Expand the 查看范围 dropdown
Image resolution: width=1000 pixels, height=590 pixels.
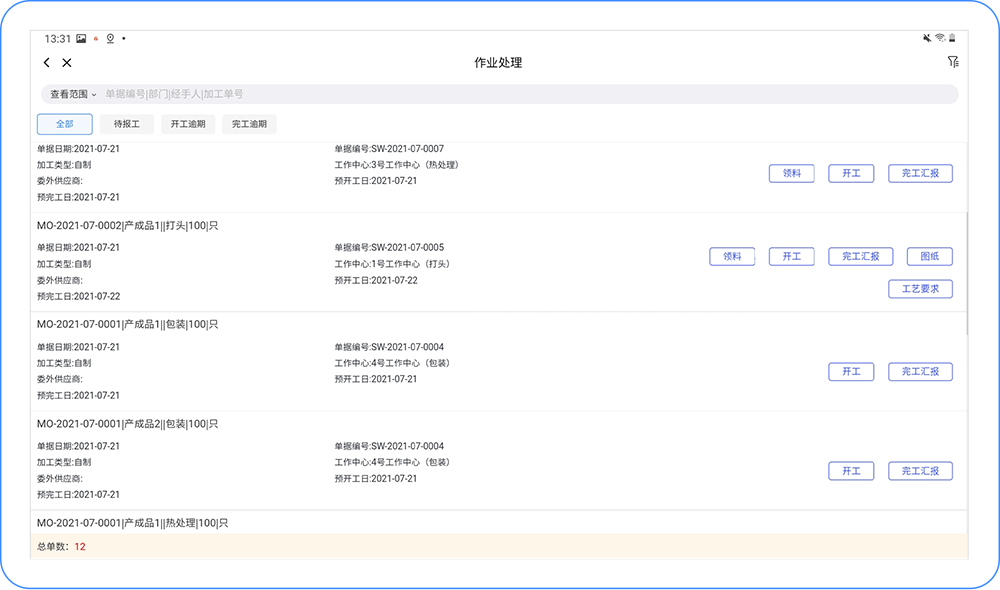point(73,94)
